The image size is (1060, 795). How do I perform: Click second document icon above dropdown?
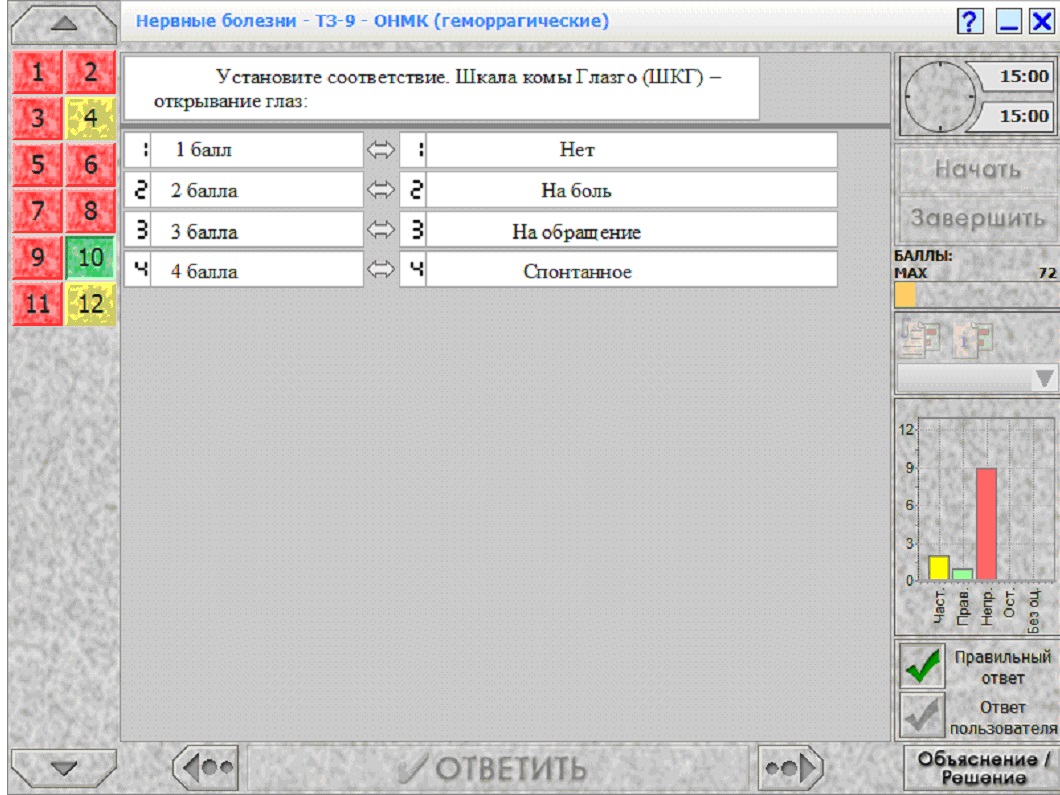click(x=973, y=338)
